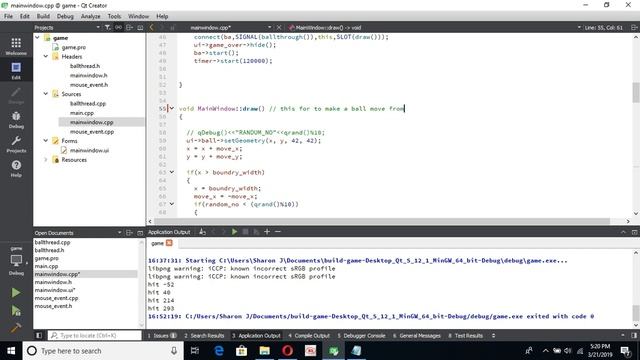Screen dimensions: 640x360
Task: Open the Windows Start menu
Action: point(11,351)
